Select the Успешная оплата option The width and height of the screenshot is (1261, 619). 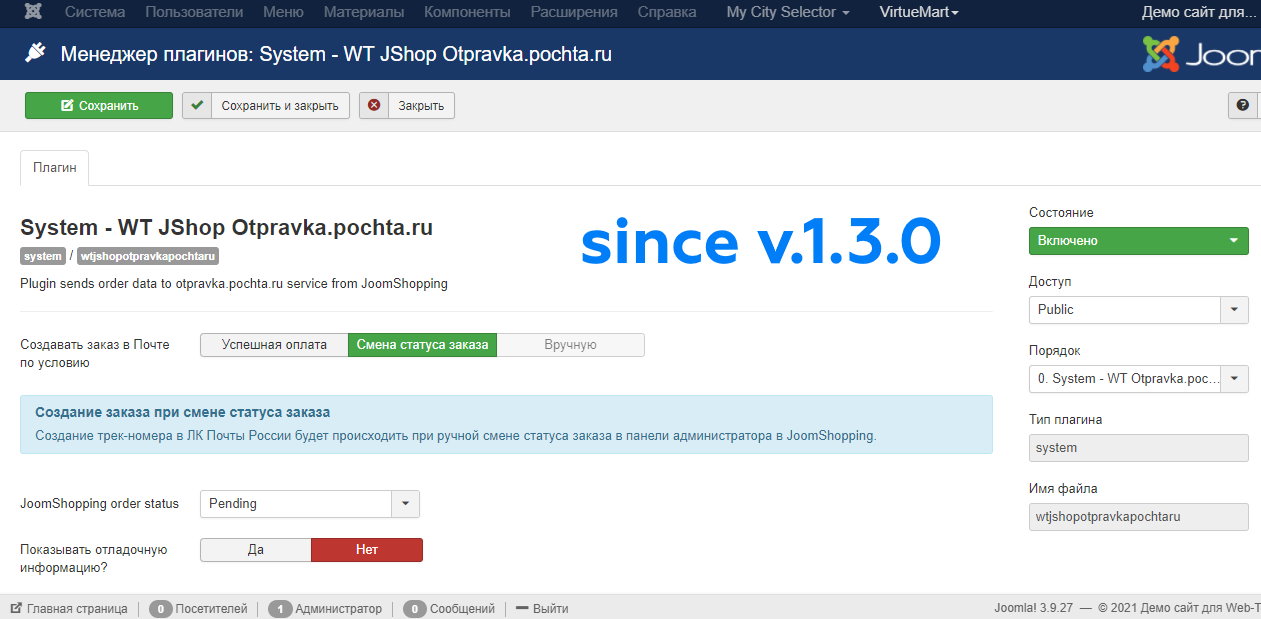point(274,345)
